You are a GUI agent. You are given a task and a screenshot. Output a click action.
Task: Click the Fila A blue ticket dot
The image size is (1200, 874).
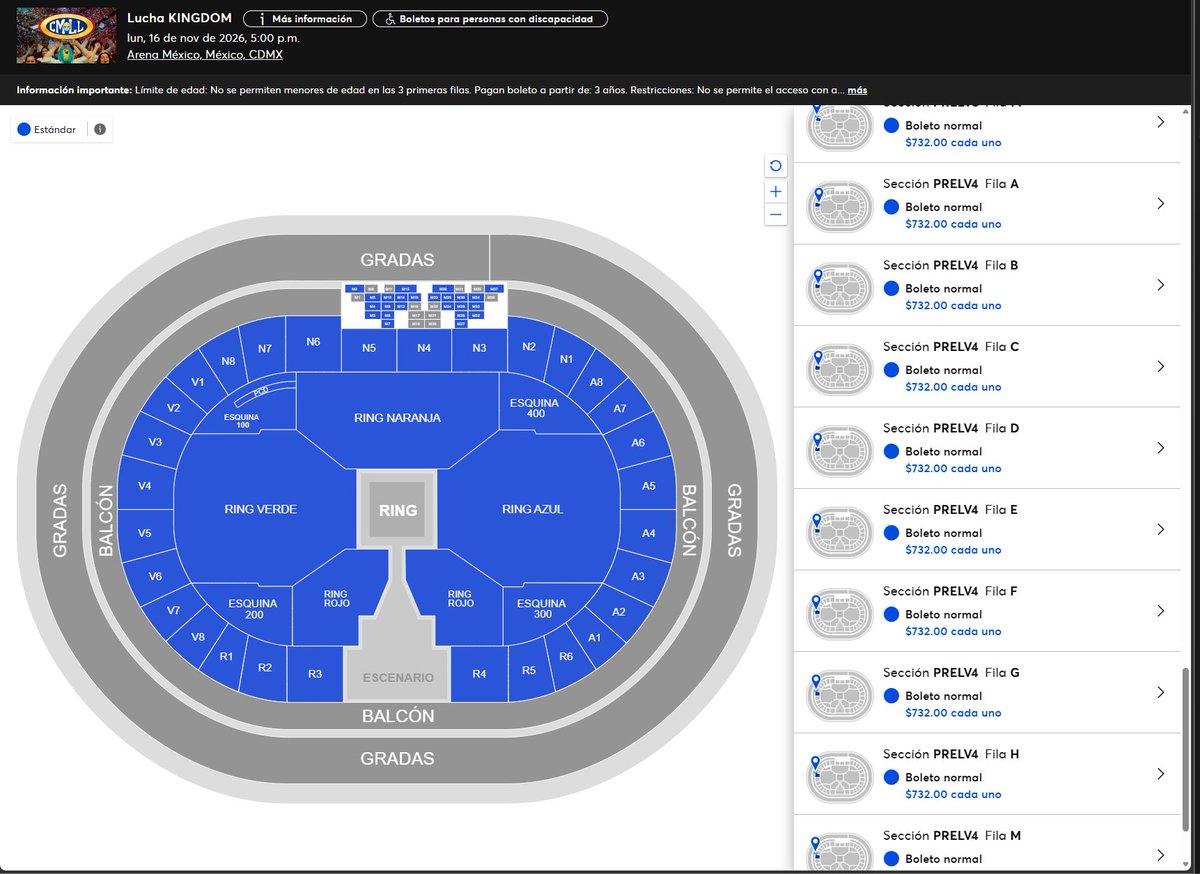tap(891, 207)
